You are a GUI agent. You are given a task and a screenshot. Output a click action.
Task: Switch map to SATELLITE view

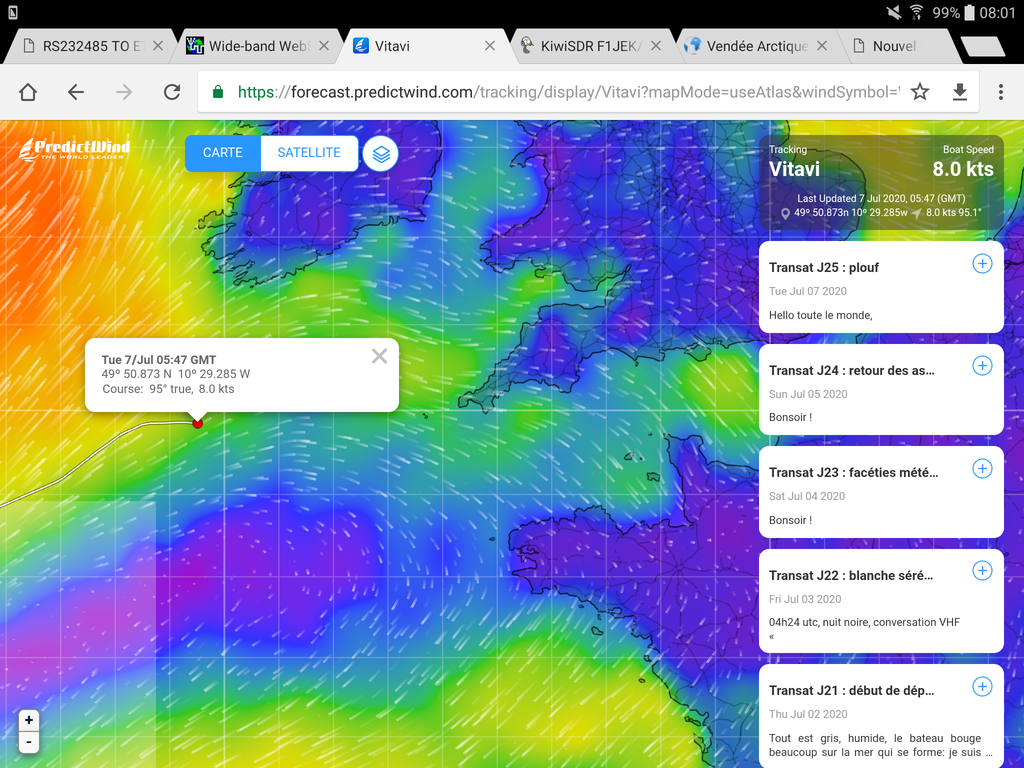point(309,153)
